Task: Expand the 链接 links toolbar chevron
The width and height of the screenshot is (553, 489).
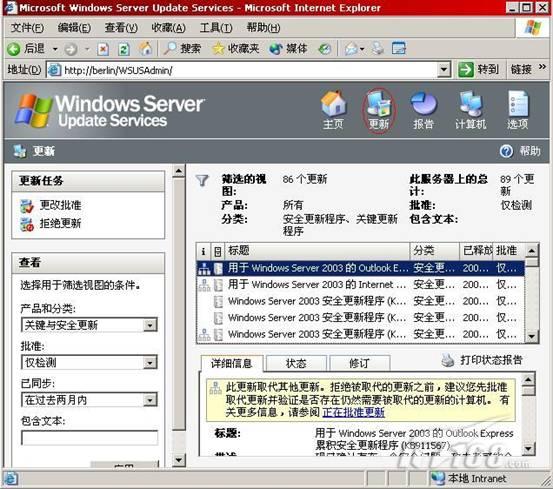Action: click(x=542, y=66)
